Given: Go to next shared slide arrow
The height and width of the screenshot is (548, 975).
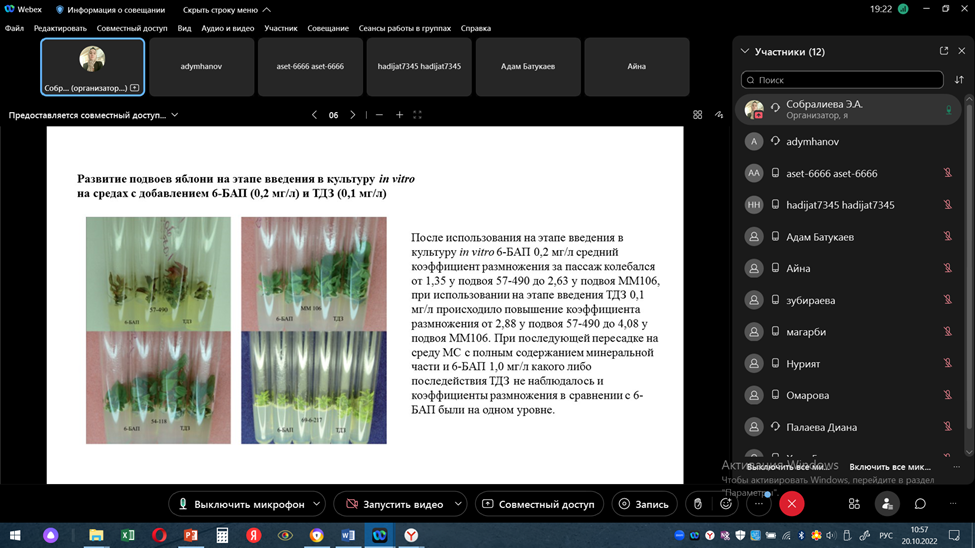Looking at the screenshot, I should (353, 115).
